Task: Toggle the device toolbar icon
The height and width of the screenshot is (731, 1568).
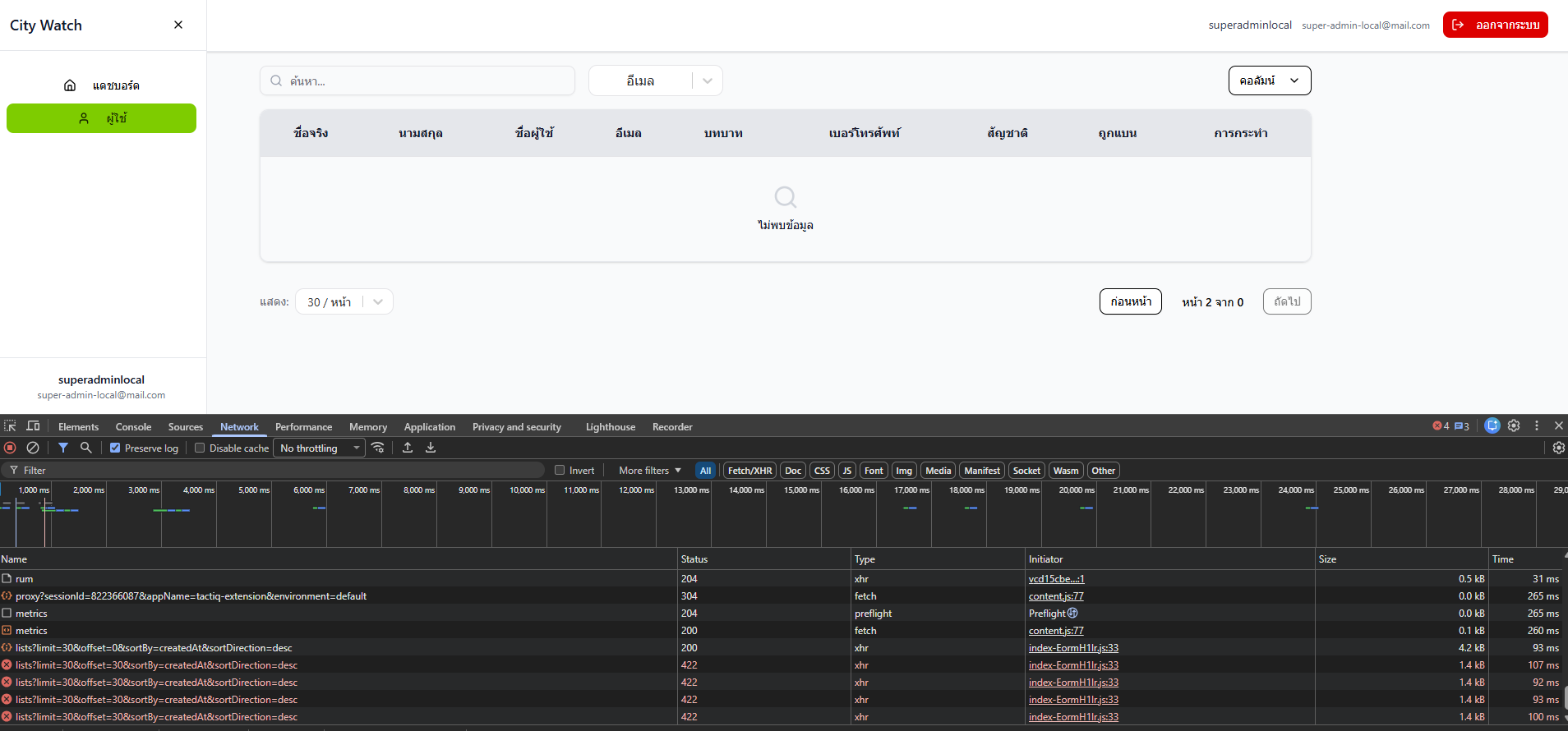Action: pyautogui.click(x=33, y=426)
